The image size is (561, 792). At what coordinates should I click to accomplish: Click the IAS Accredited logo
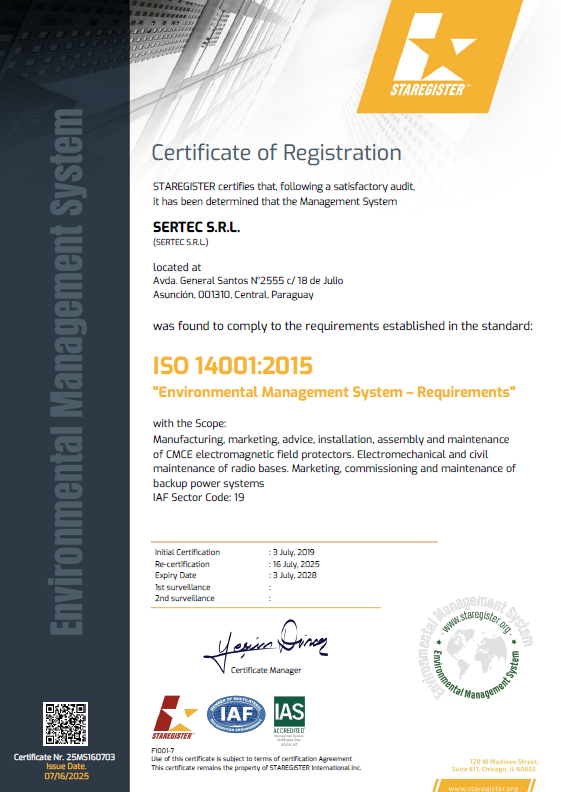[x=289, y=717]
